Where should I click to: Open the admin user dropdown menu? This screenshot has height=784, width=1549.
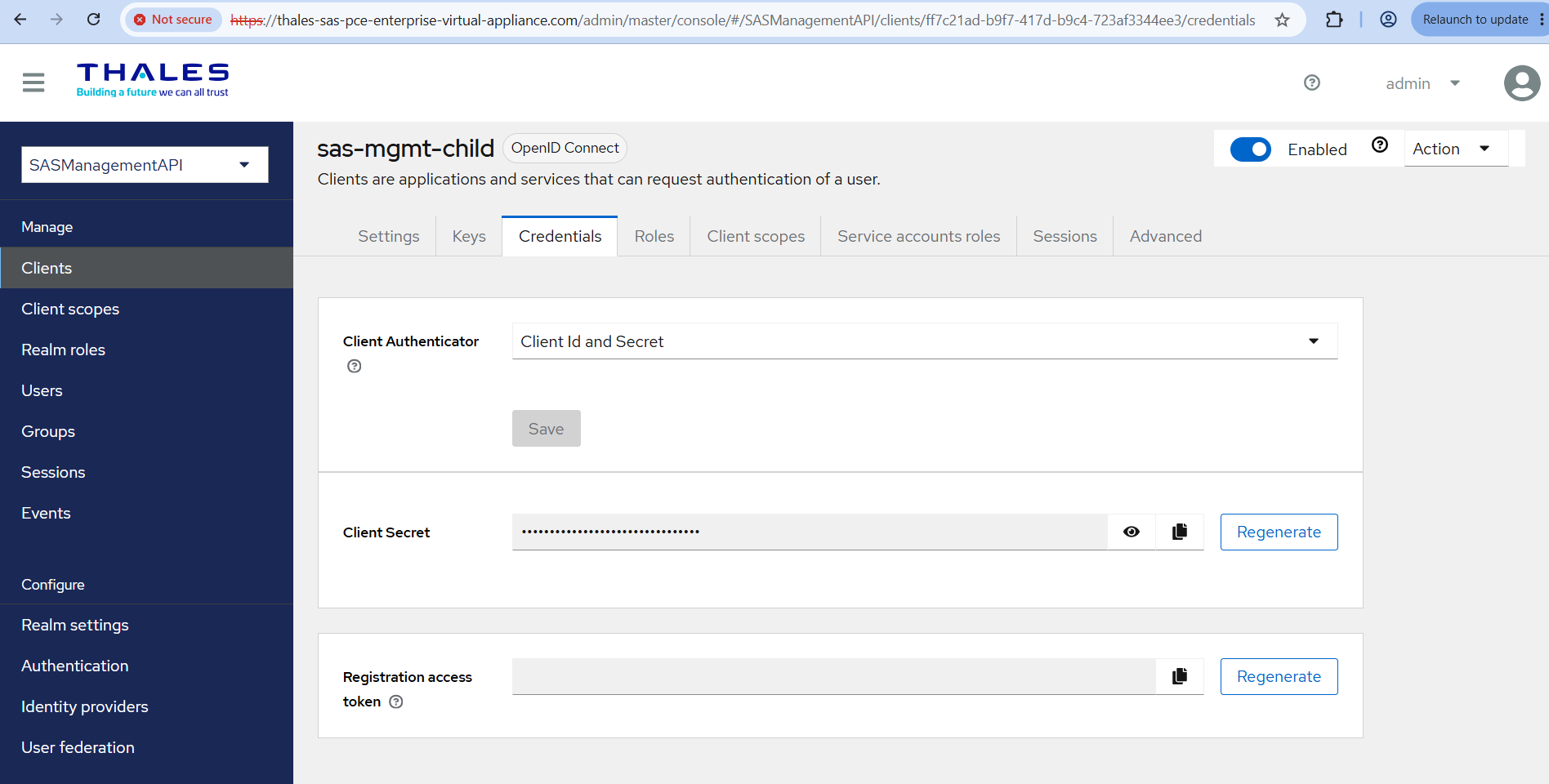point(1422,83)
